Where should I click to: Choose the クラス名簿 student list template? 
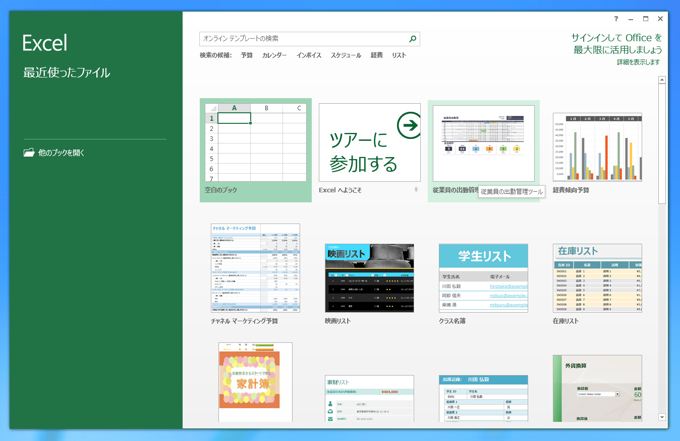484,278
